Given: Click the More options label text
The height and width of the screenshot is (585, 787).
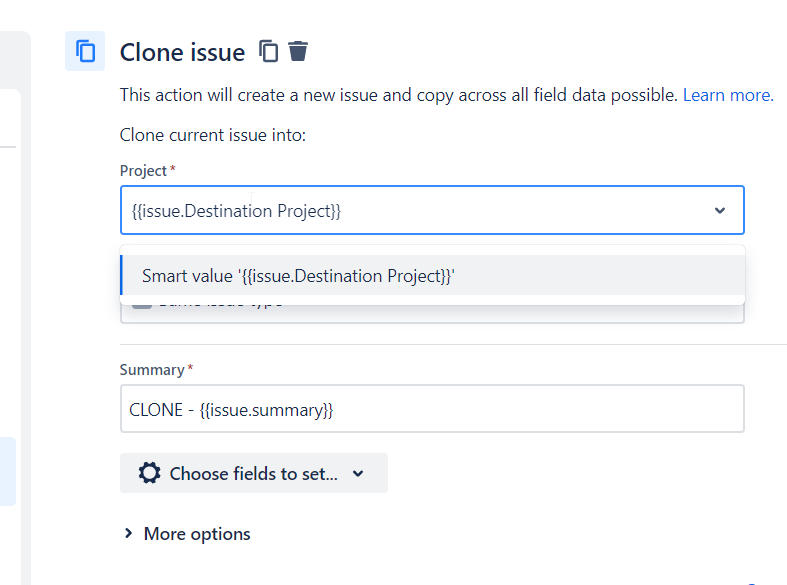Looking at the screenshot, I should tap(197, 534).
